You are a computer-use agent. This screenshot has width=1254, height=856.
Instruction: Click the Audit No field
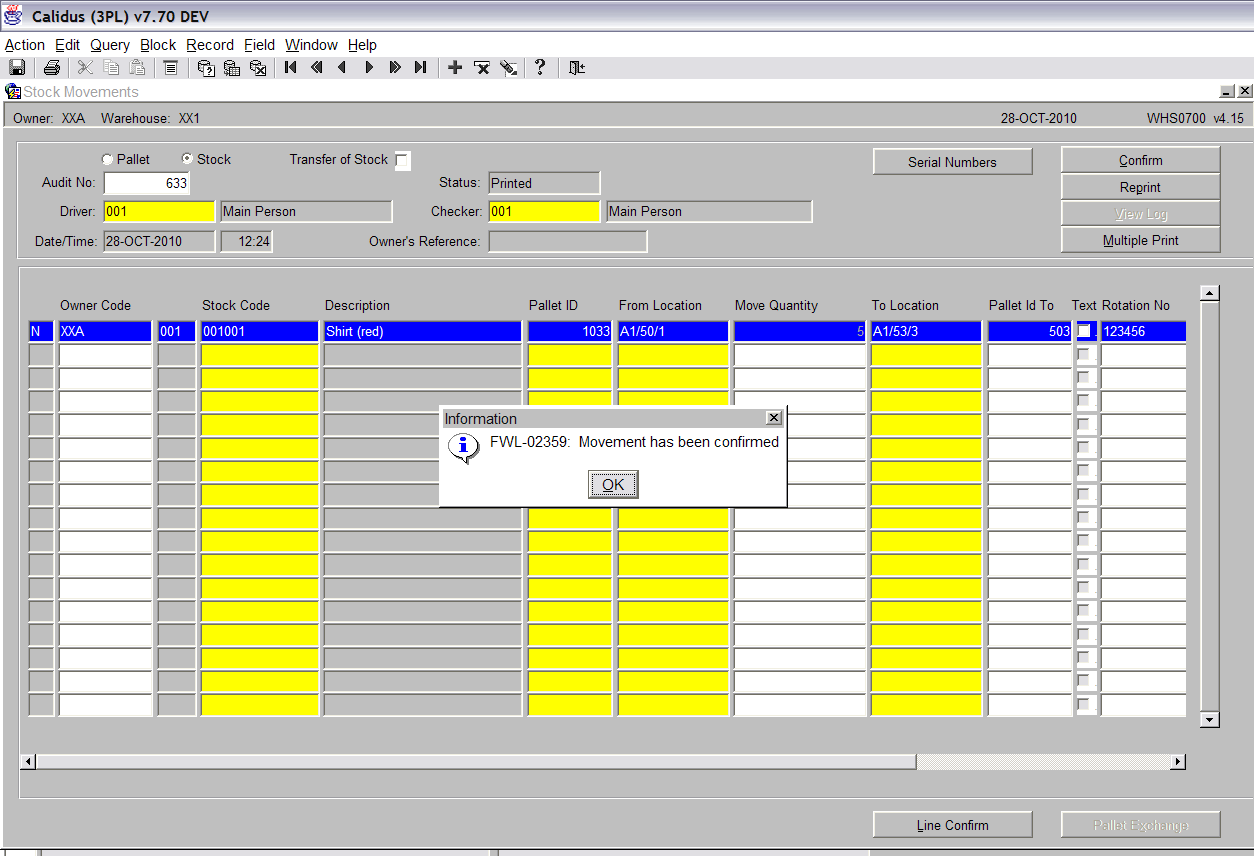(146, 183)
